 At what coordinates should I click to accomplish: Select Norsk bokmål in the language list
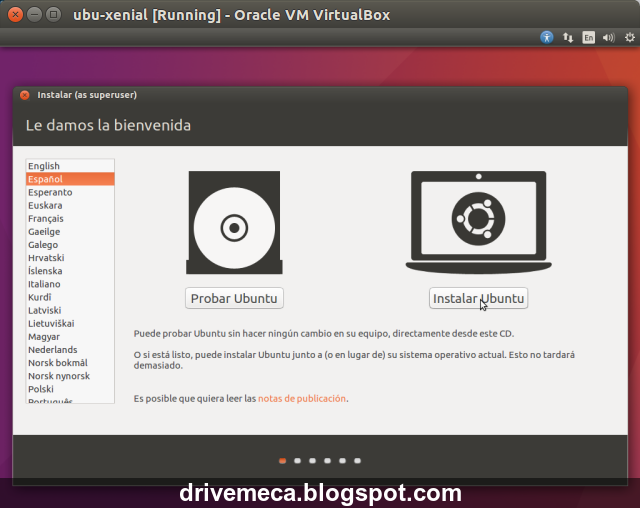point(70,362)
